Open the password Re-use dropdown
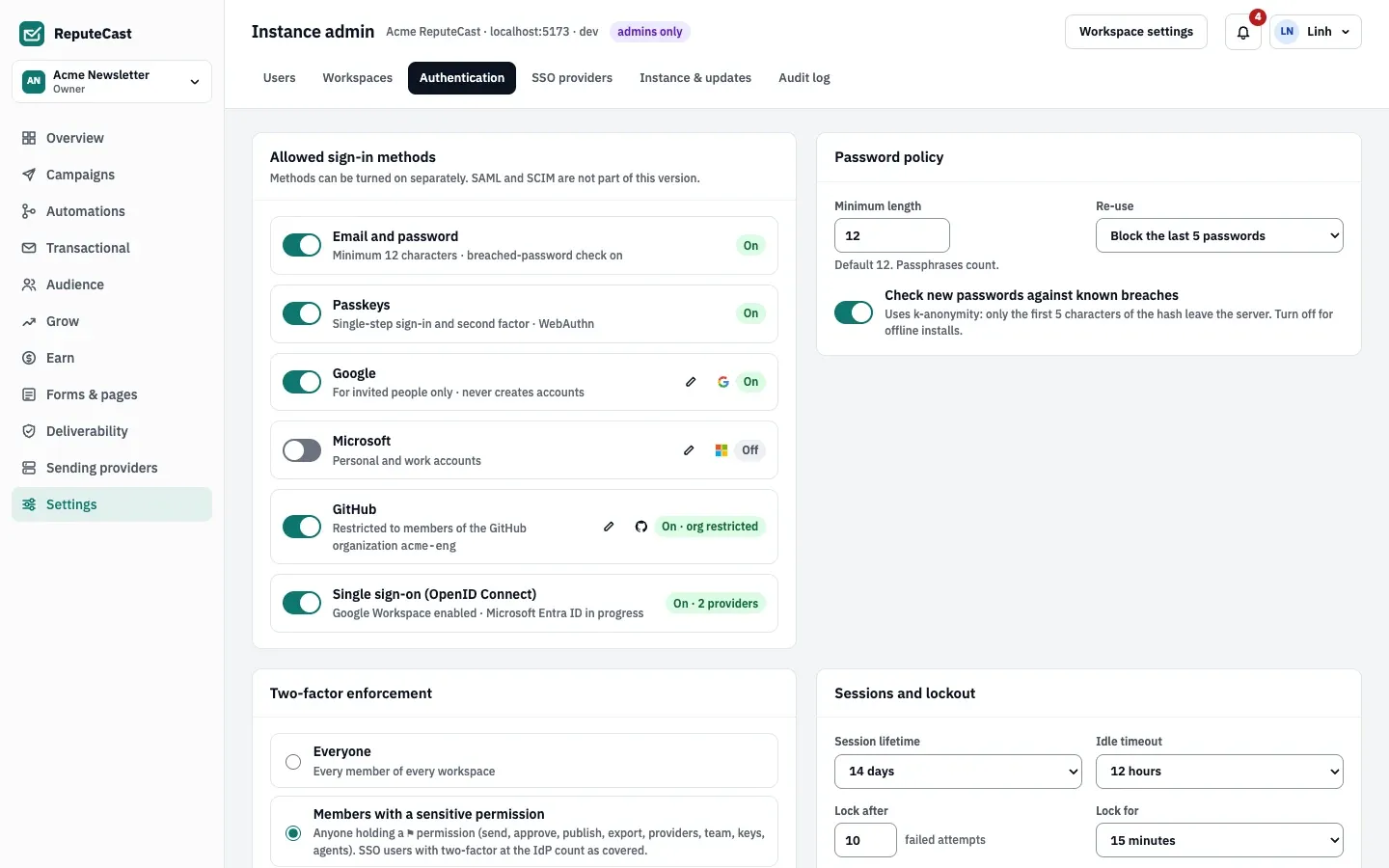 tap(1219, 235)
